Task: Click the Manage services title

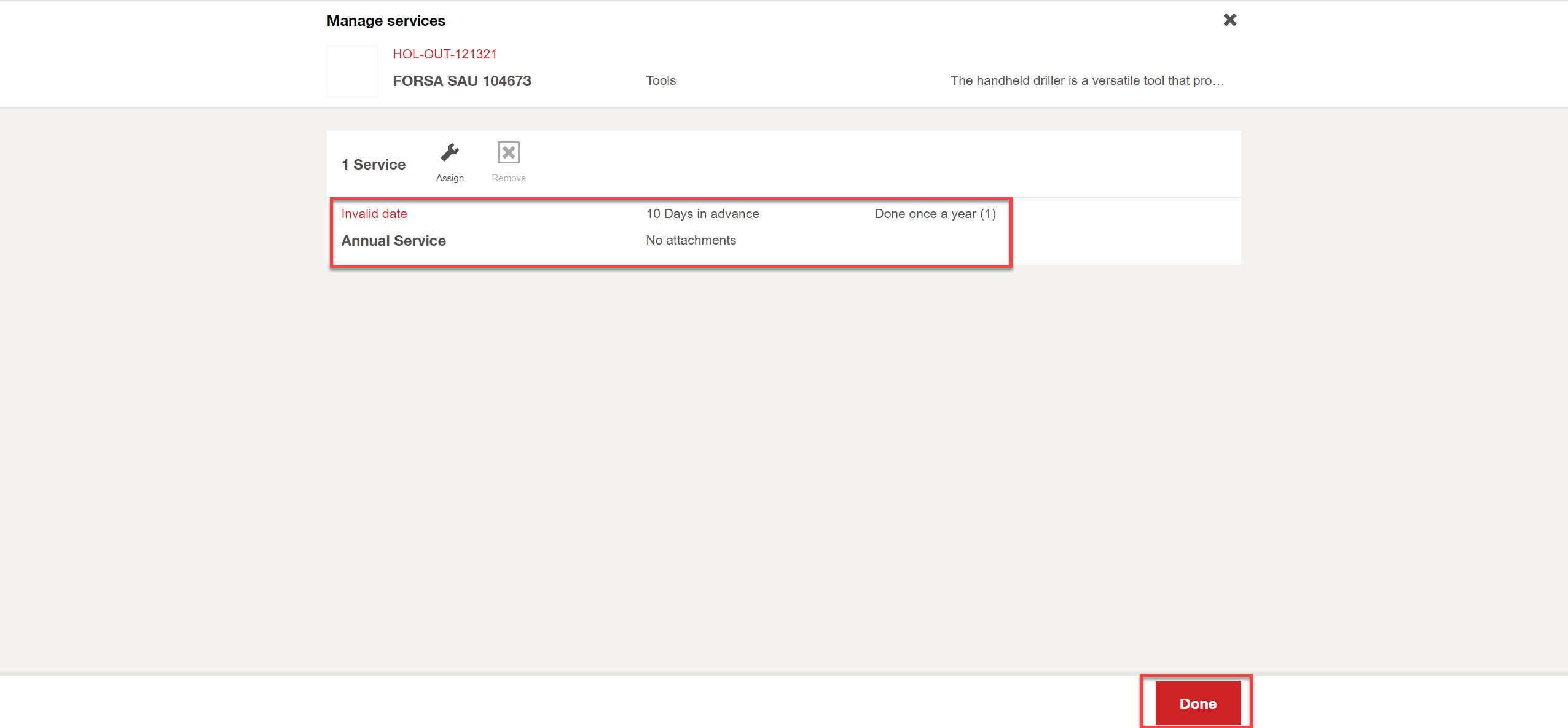Action: click(386, 21)
